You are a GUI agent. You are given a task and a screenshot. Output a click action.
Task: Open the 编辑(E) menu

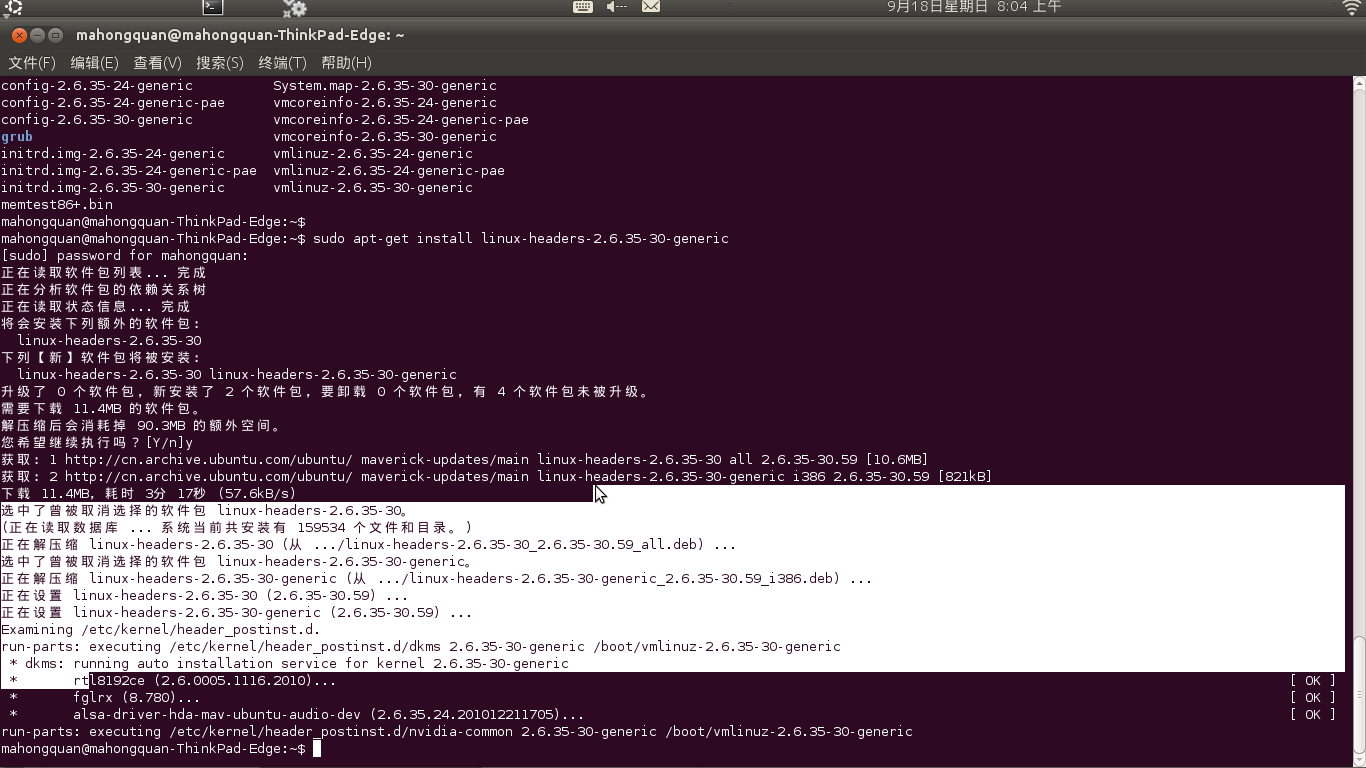pyautogui.click(x=94, y=63)
